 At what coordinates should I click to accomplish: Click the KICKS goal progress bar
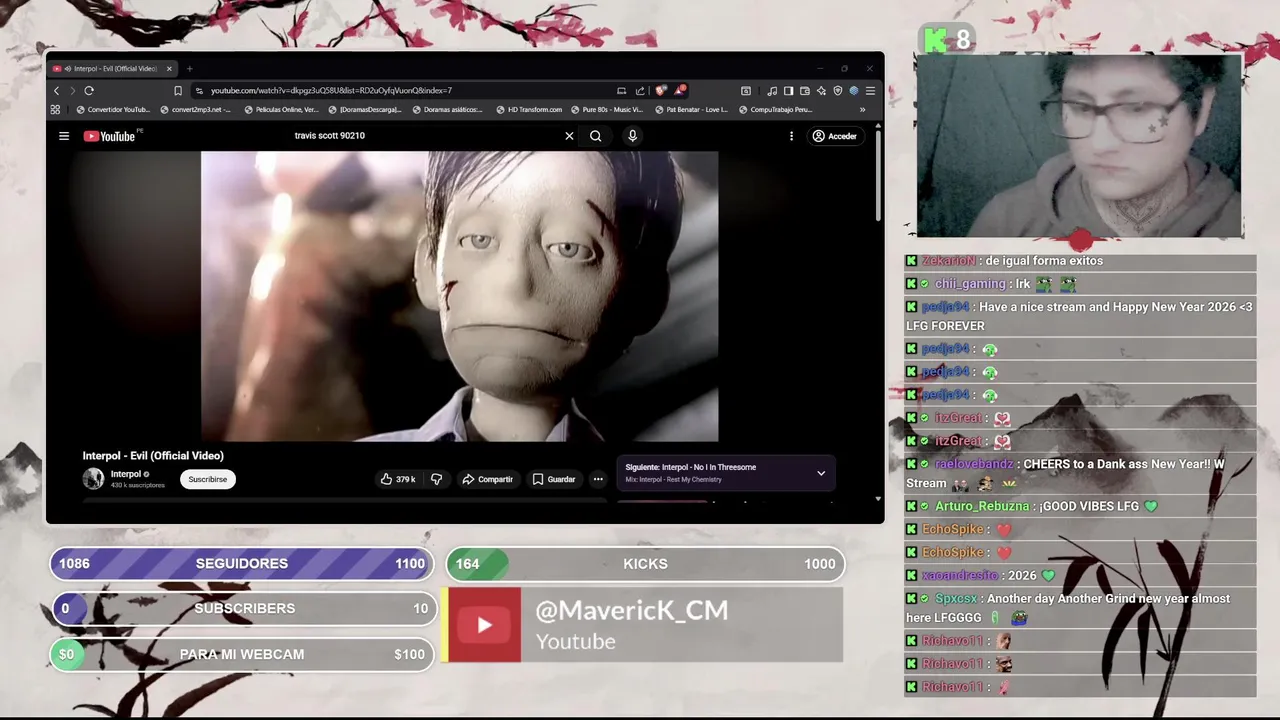(x=645, y=564)
